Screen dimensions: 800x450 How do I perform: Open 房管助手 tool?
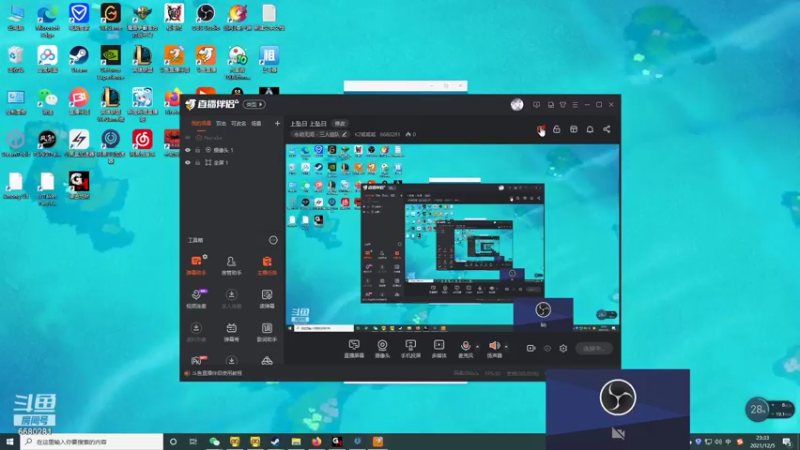(x=231, y=265)
